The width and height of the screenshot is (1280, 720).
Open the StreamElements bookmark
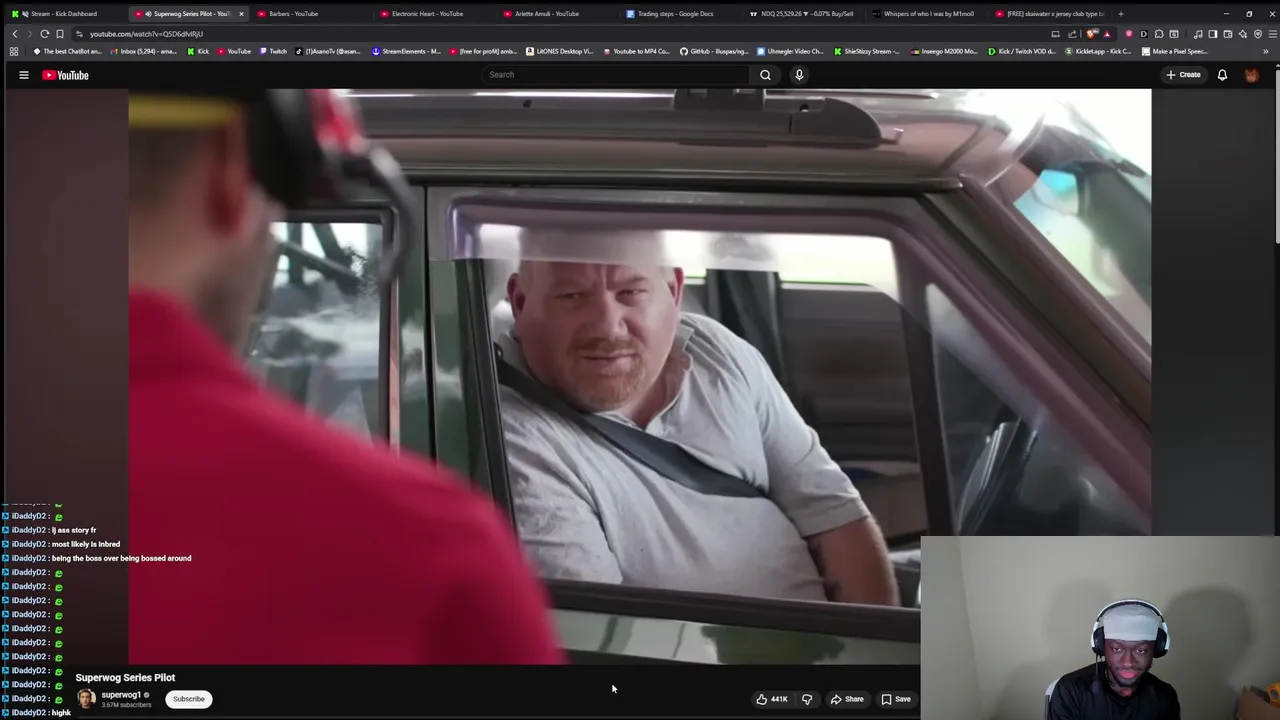click(x=406, y=51)
